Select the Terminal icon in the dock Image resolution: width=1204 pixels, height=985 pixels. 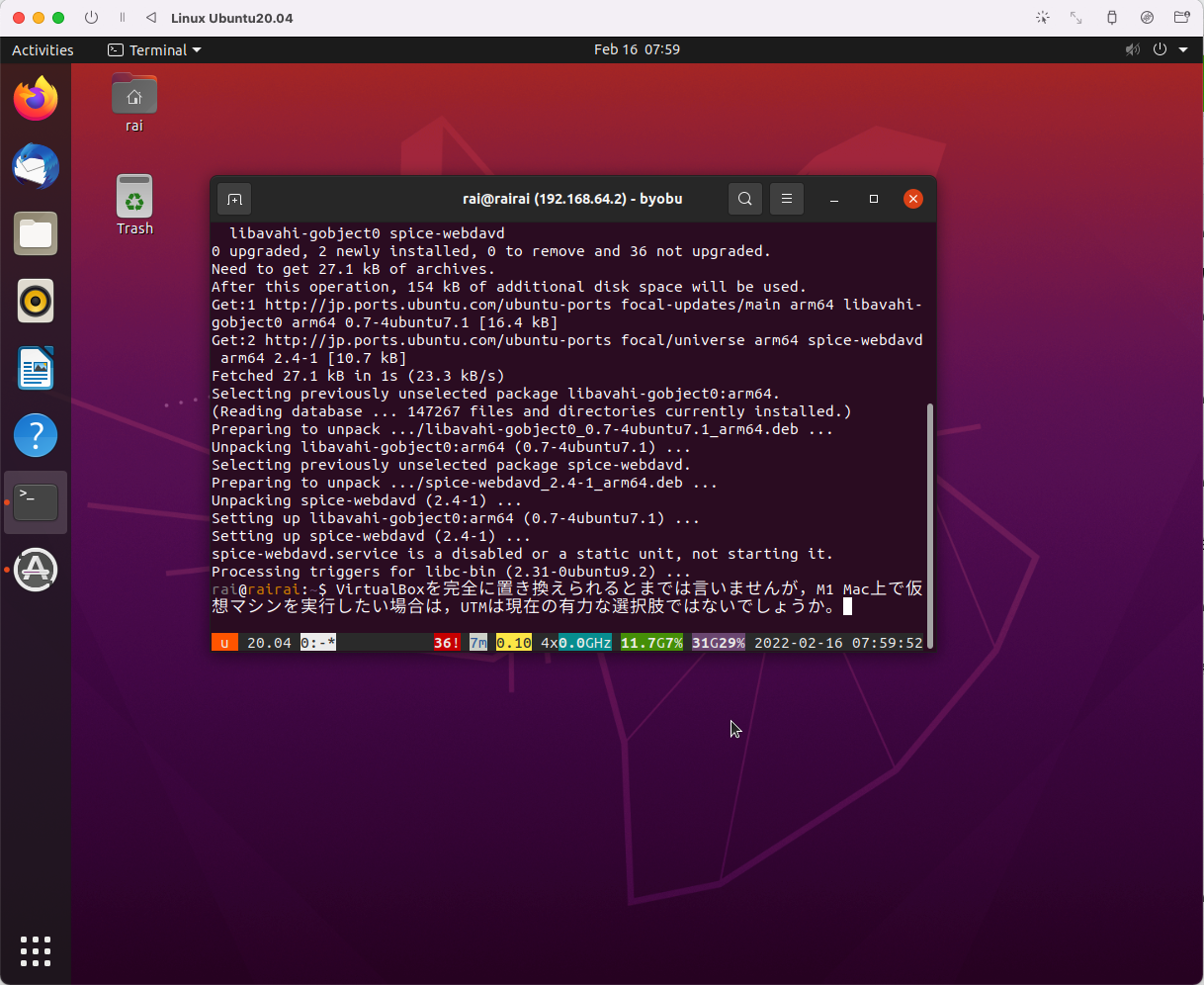click(36, 502)
